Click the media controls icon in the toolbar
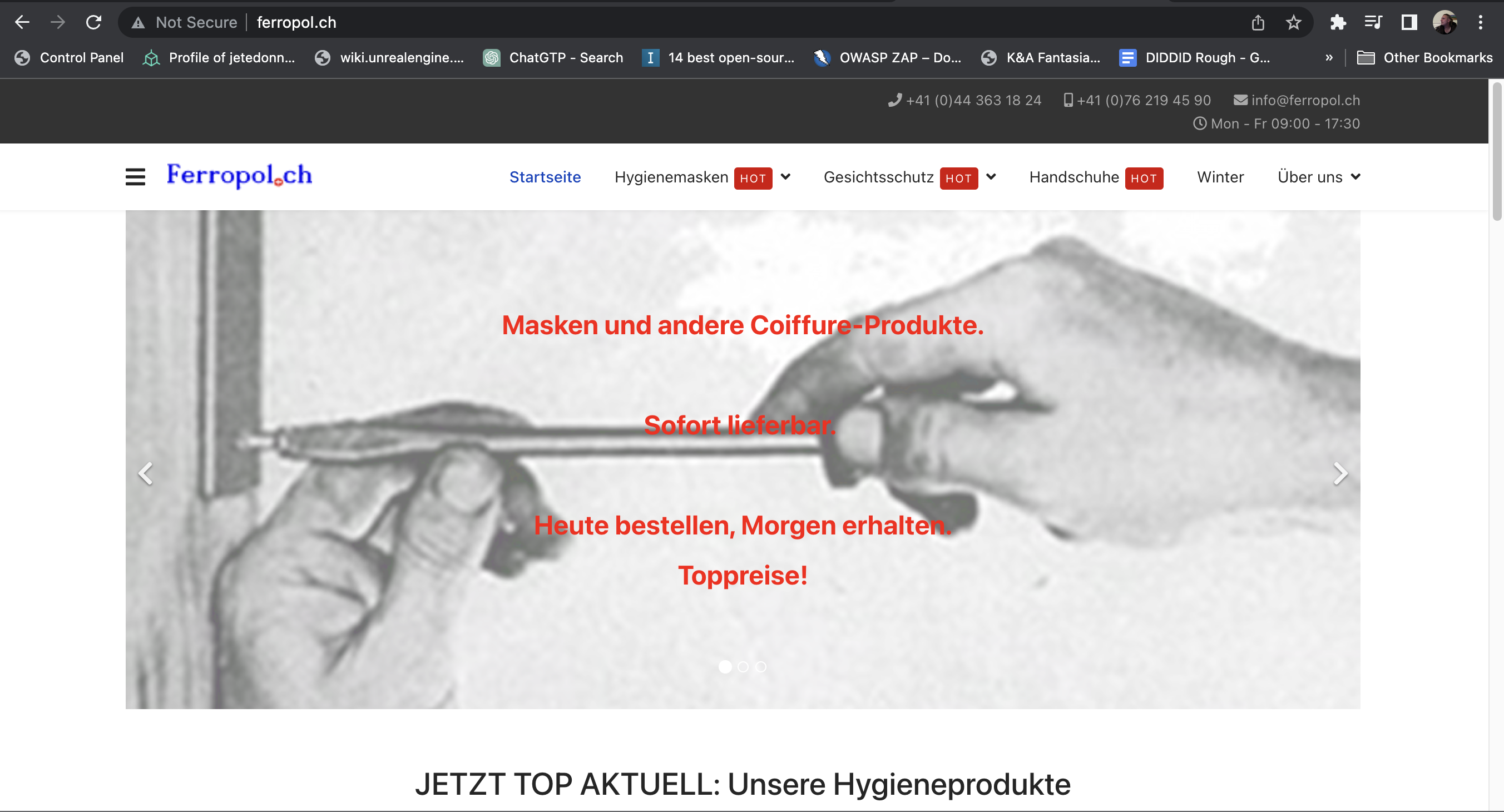This screenshot has height=812, width=1504. pyautogui.click(x=1373, y=22)
